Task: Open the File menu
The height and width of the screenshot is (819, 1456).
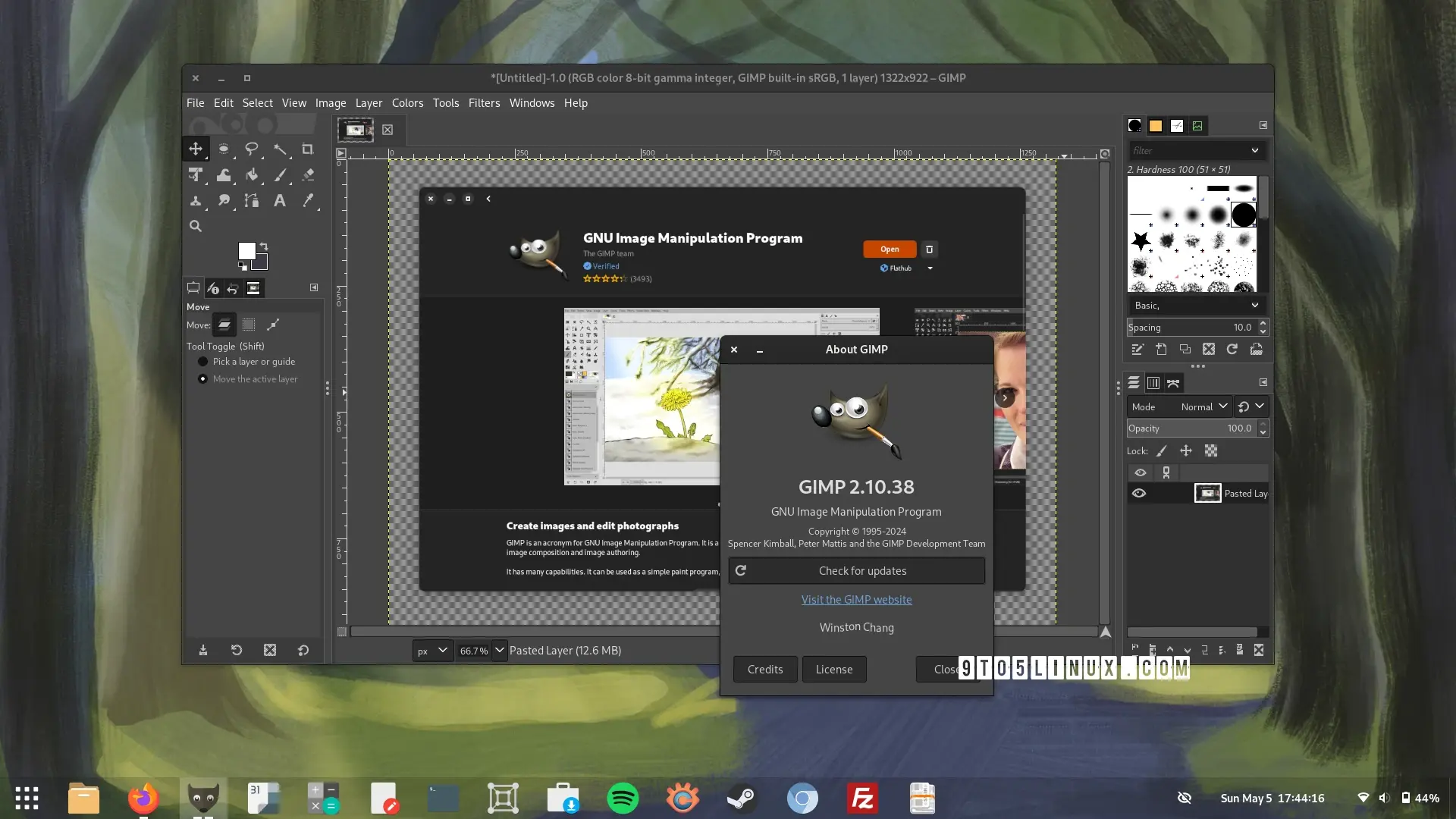Action: 195,103
